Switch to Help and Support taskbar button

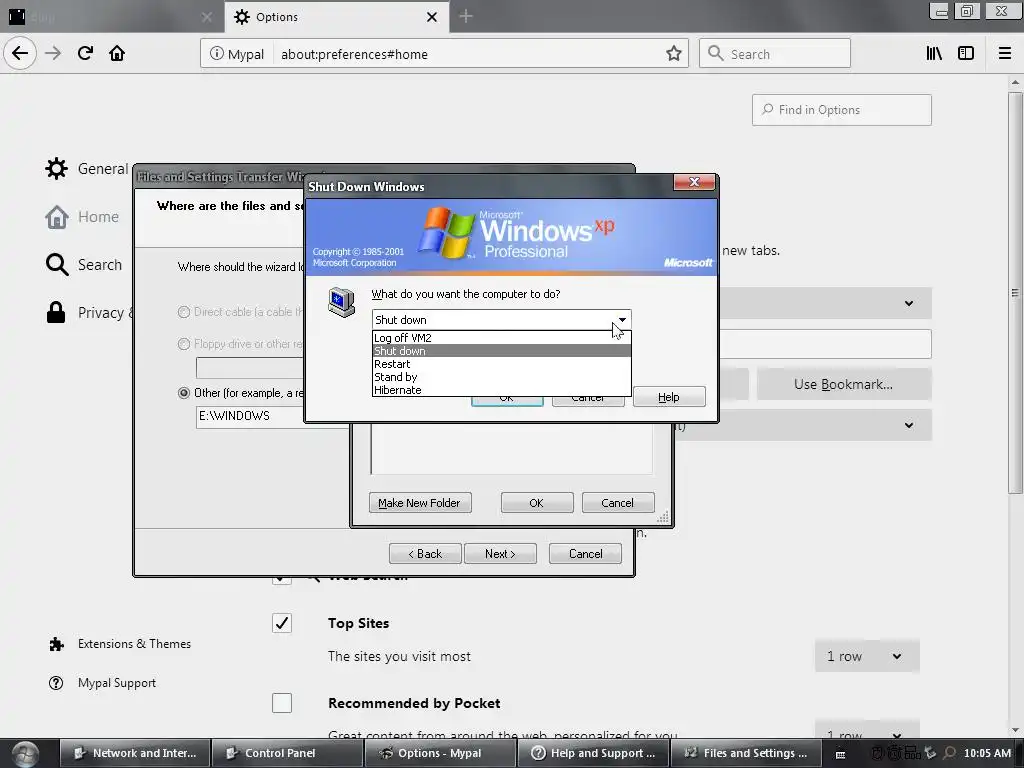pyautogui.click(x=593, y=754)
